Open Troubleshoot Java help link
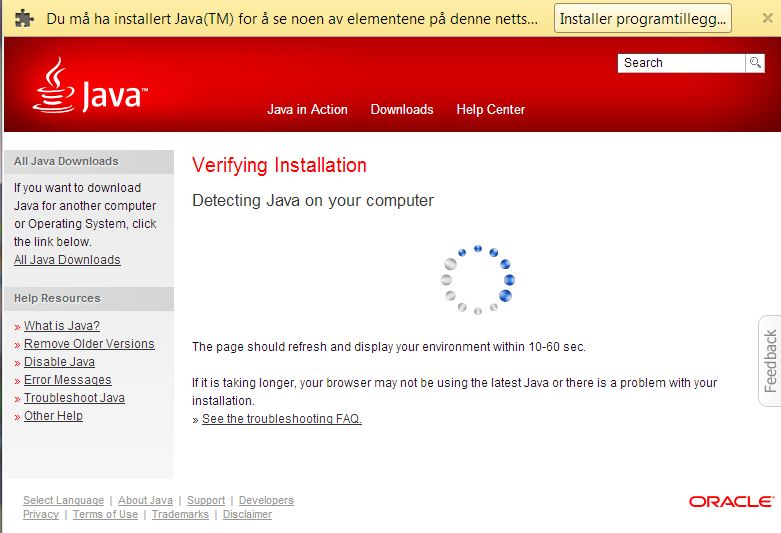The width and height of the screenshot is (781, 533). click(74, 398)
